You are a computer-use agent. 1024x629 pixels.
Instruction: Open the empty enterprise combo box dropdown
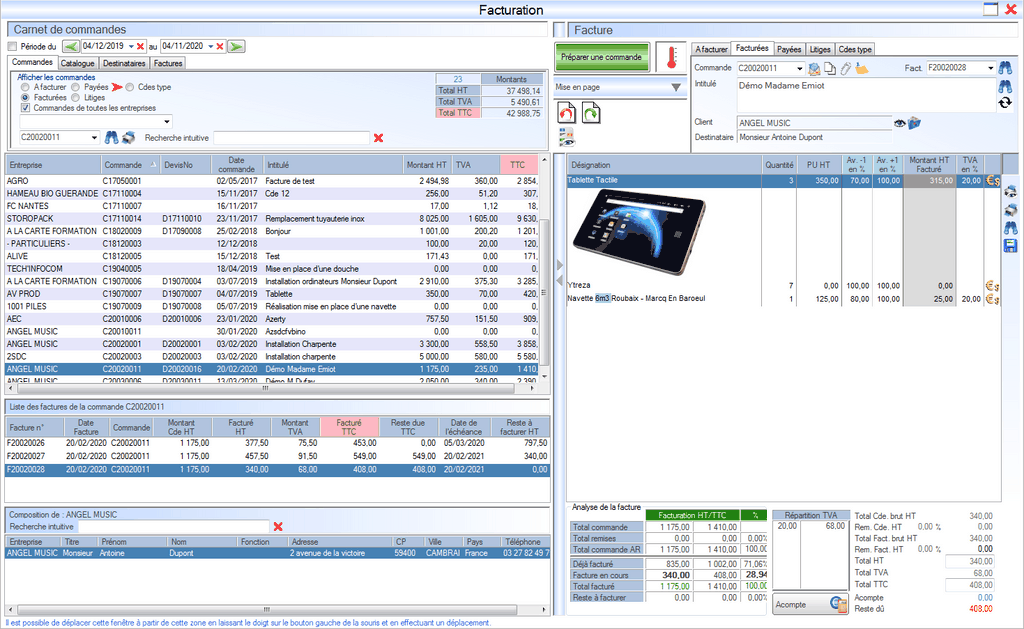click(167, 121)
